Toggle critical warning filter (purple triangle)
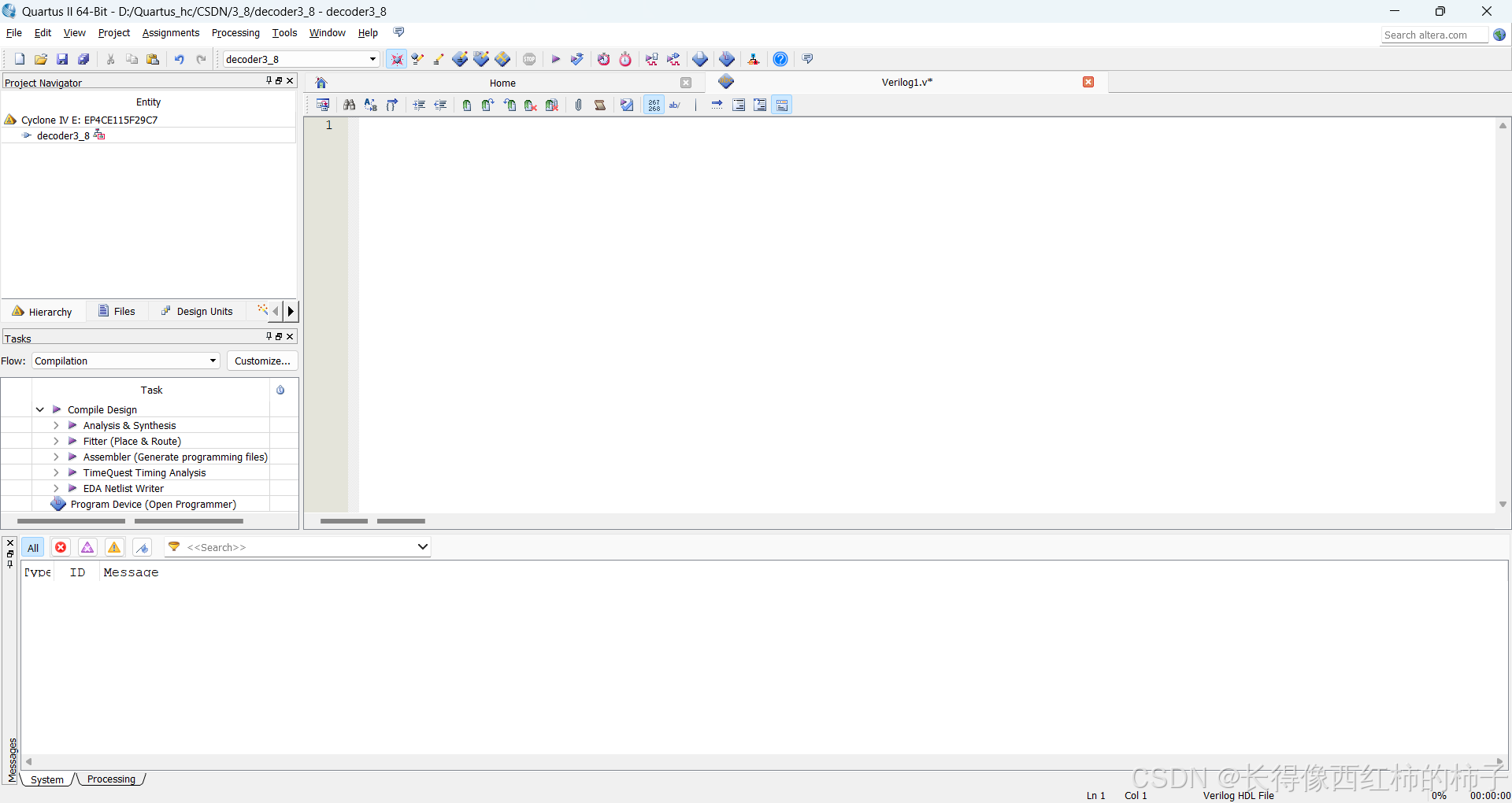This screenshot has width=1512, height=803. click(87, 547)
